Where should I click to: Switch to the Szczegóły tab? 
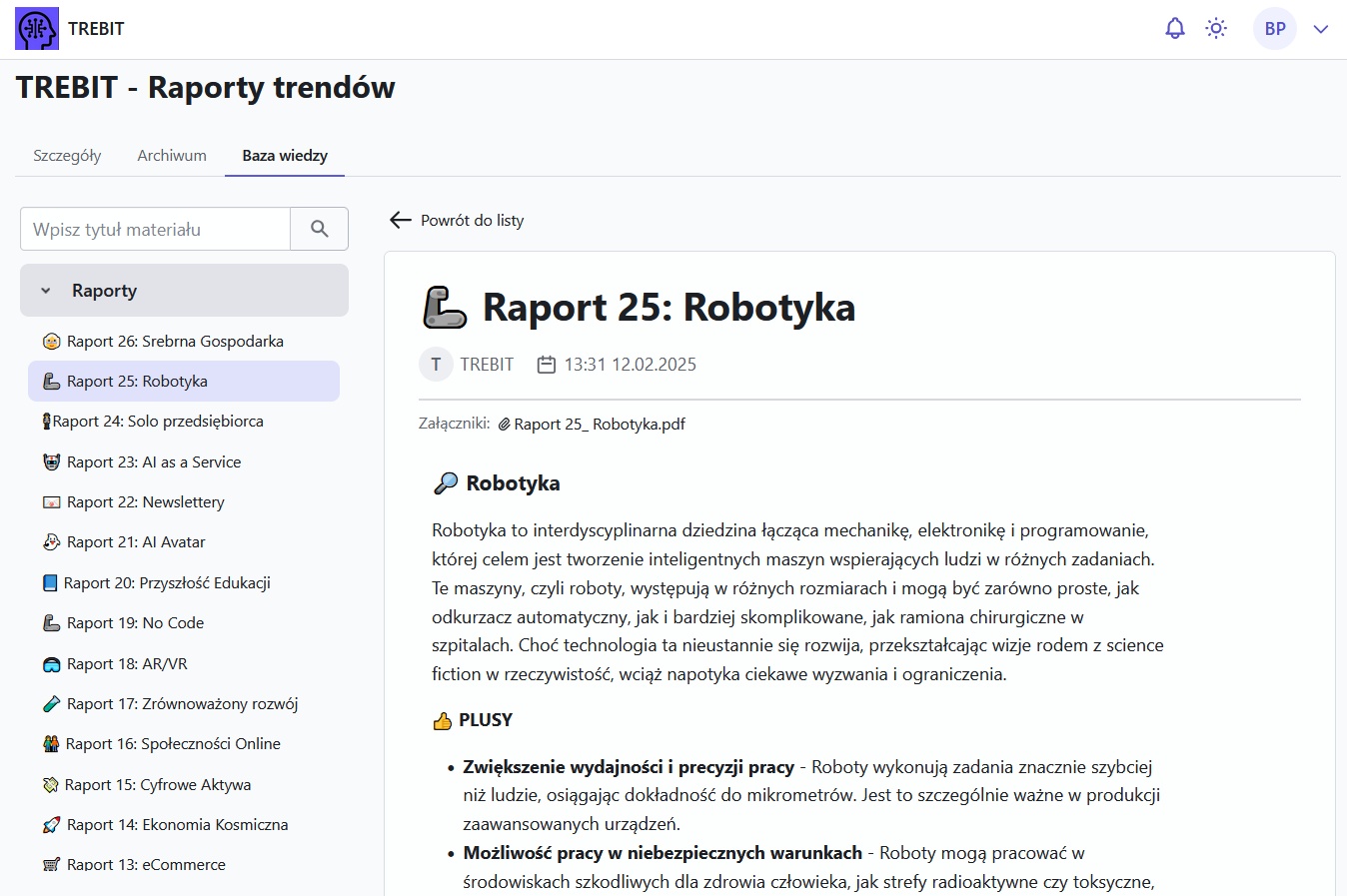coord(67,156)
